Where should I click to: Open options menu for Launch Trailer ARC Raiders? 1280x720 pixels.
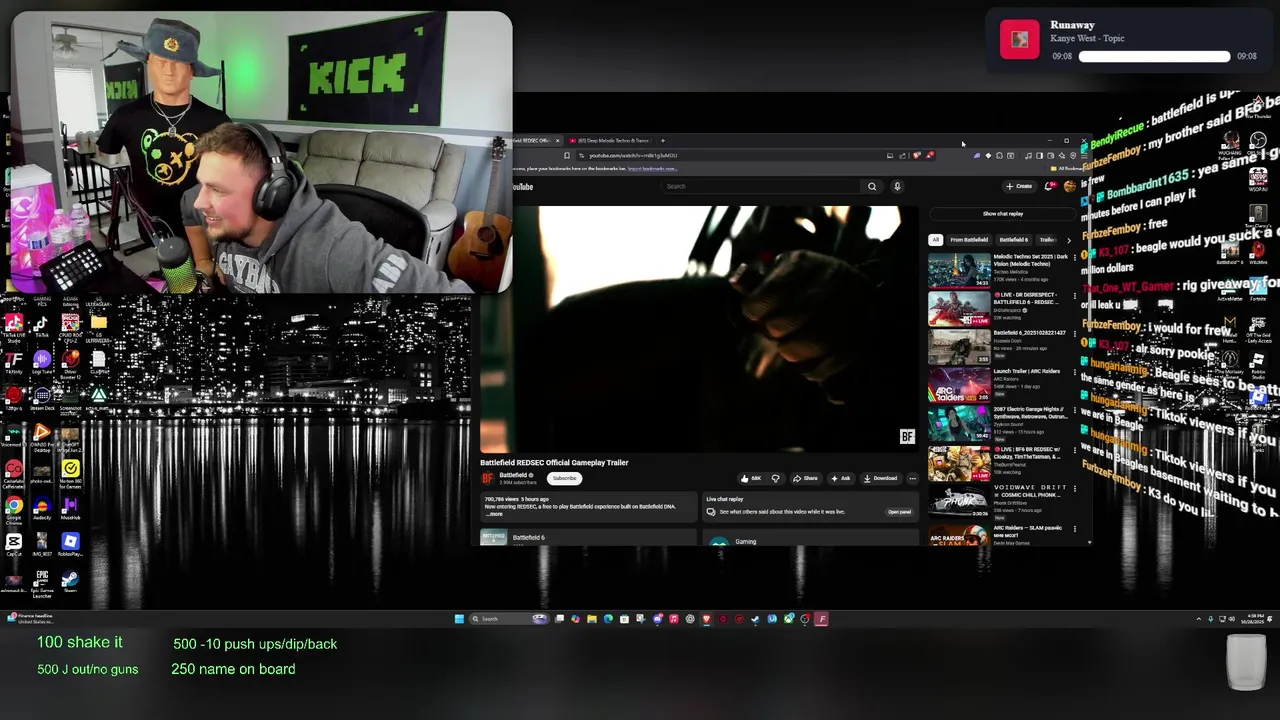tap(1075, 372)
